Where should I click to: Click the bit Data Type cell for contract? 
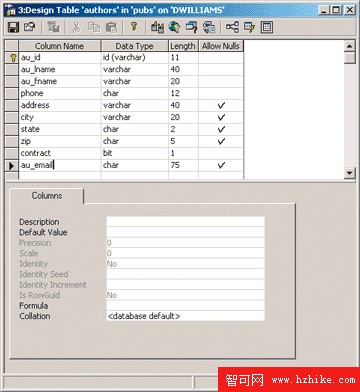click(x=135, y=154)
